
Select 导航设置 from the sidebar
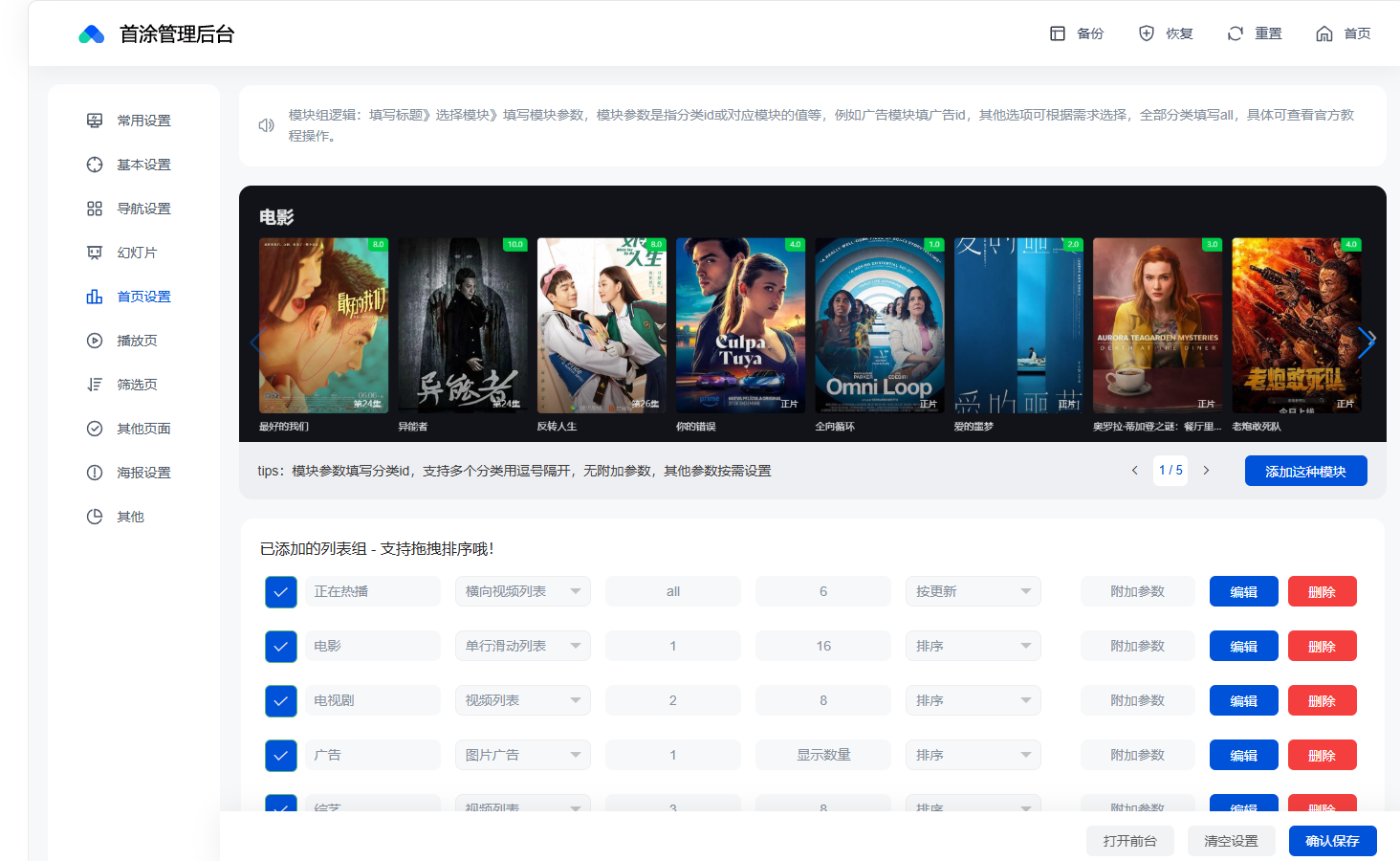[143, 209]
